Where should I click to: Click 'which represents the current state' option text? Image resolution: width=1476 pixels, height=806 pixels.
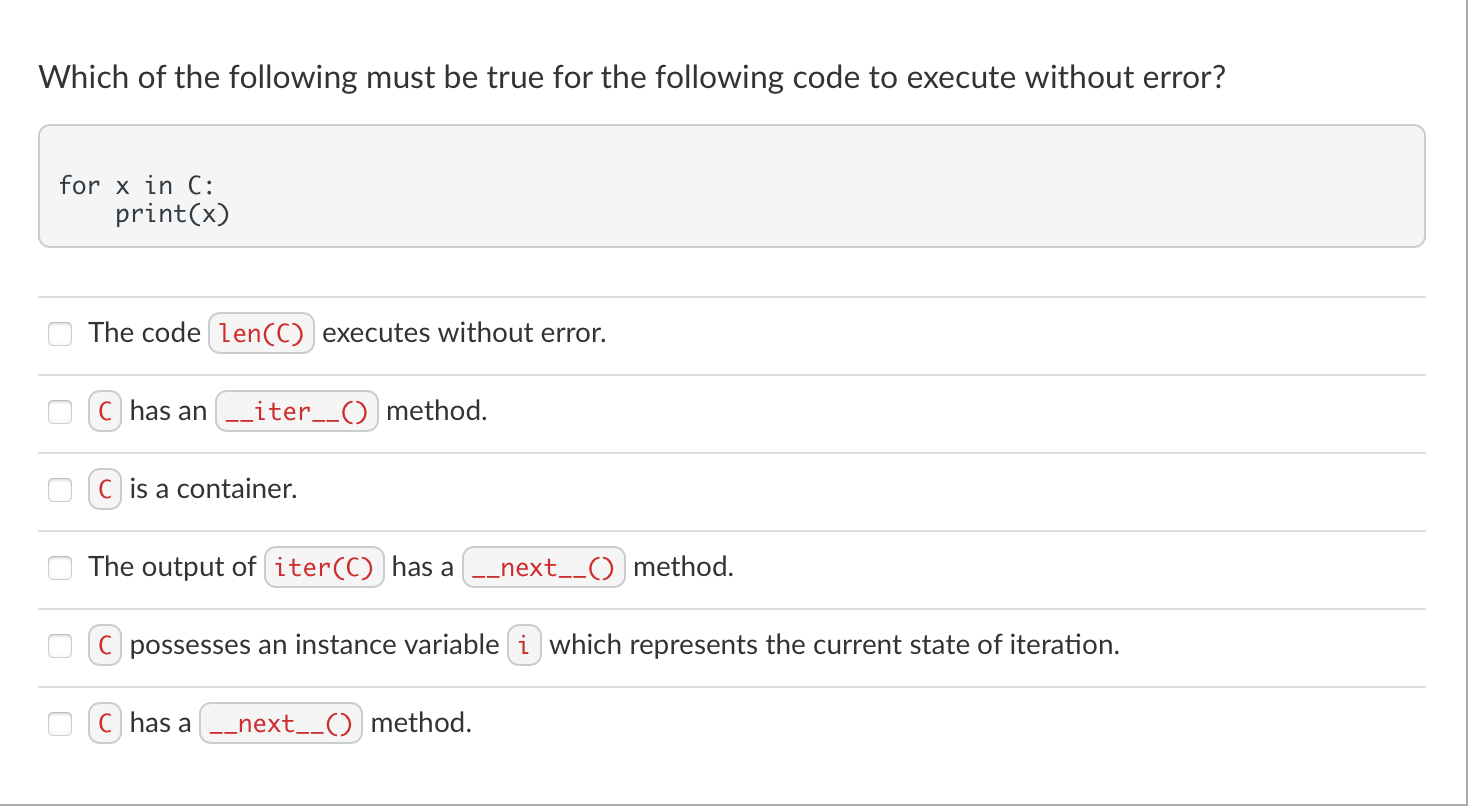click(x=833, y=645)
